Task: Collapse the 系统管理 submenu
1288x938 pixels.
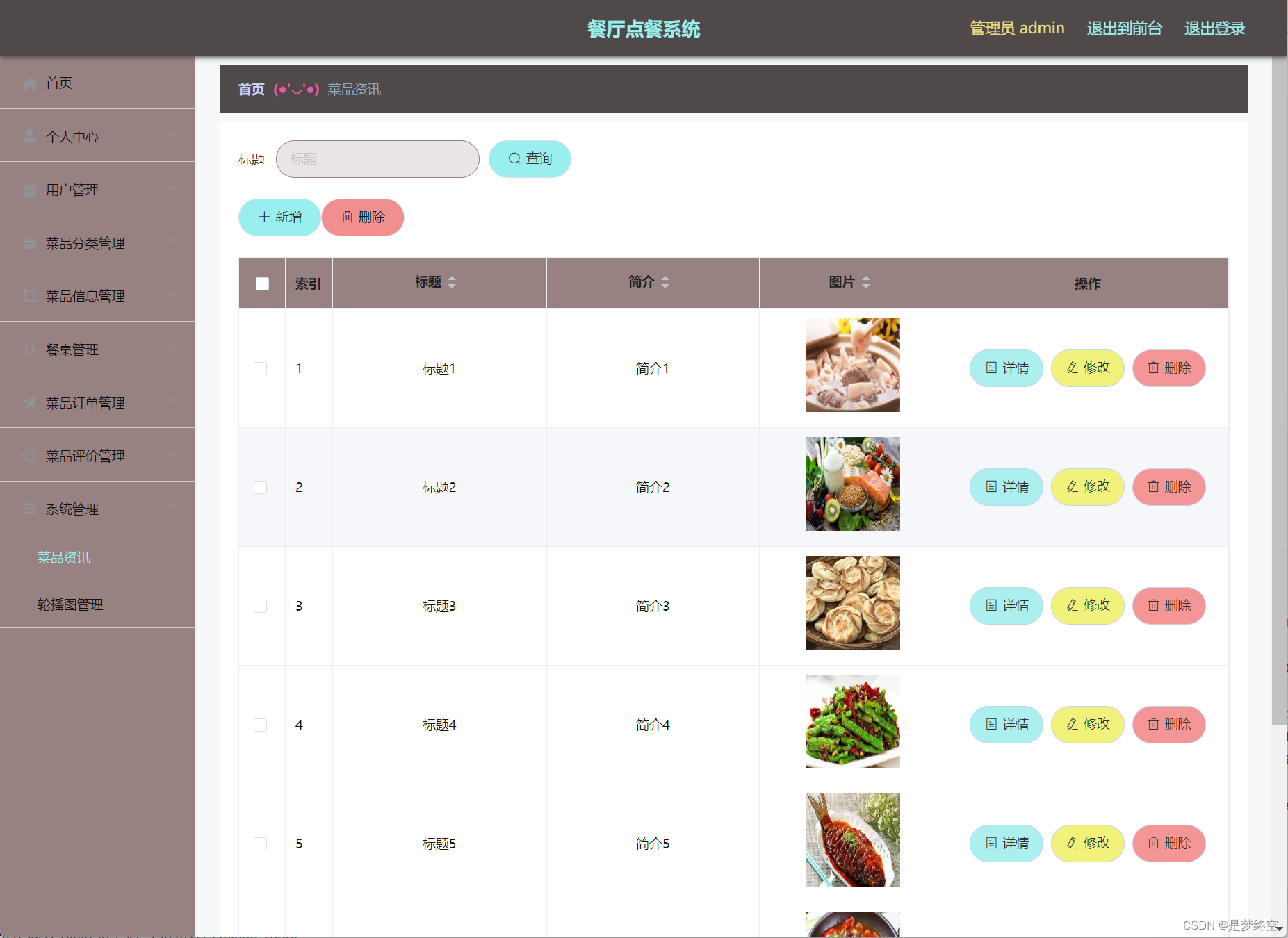Action: 172,507
